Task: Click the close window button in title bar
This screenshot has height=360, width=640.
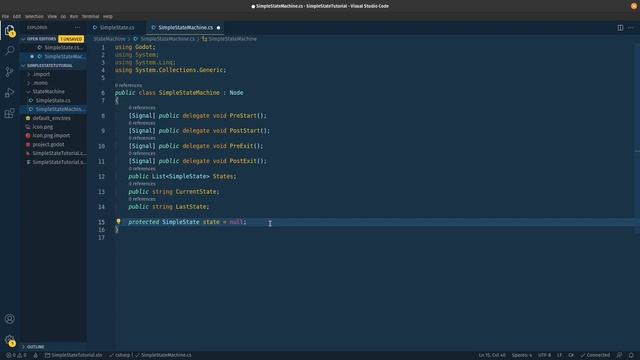Action: coord(634,6)
